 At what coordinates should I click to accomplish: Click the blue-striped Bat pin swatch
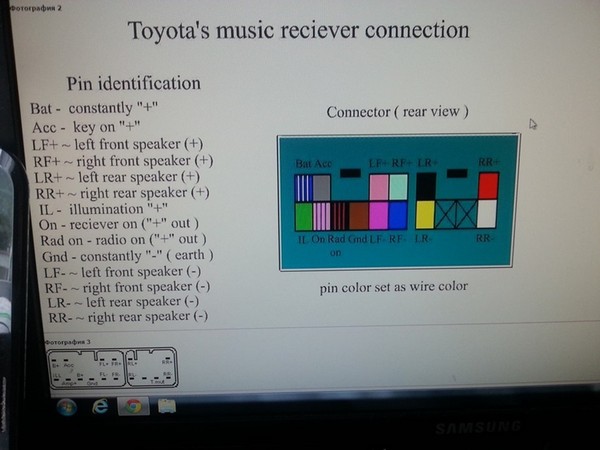click(304, 188)
